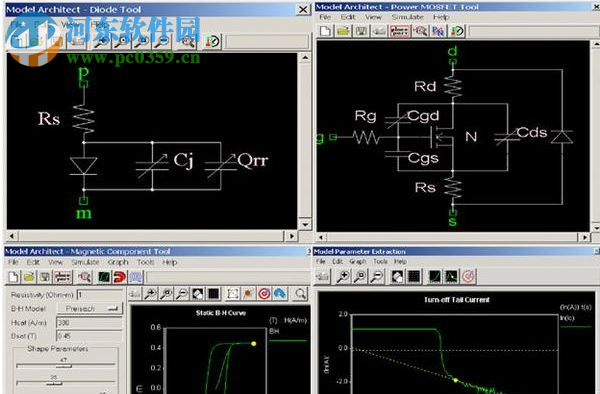Click print icon in Model Parameter Extraction toolbar
This screenshot has width=600, height=394.
pyautogui.click(x=322, y=276)
